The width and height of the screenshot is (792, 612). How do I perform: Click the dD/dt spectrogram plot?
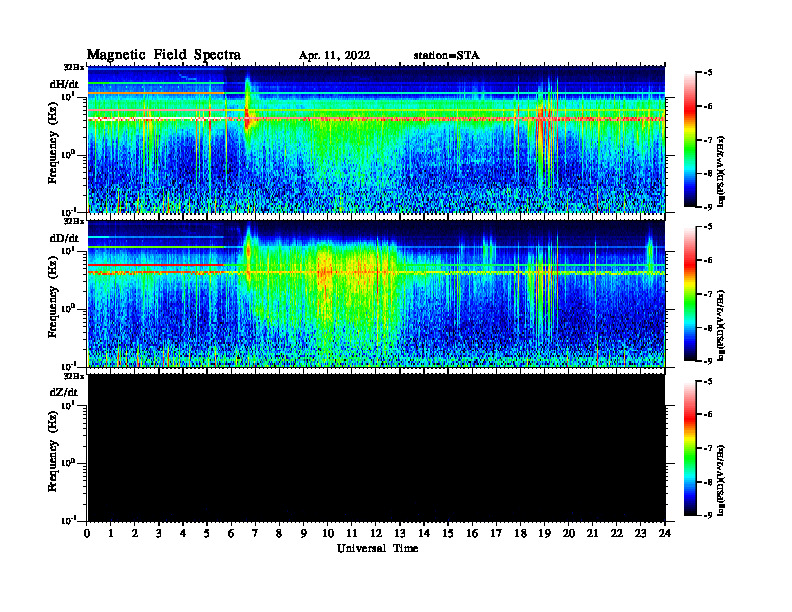[376, 294]
